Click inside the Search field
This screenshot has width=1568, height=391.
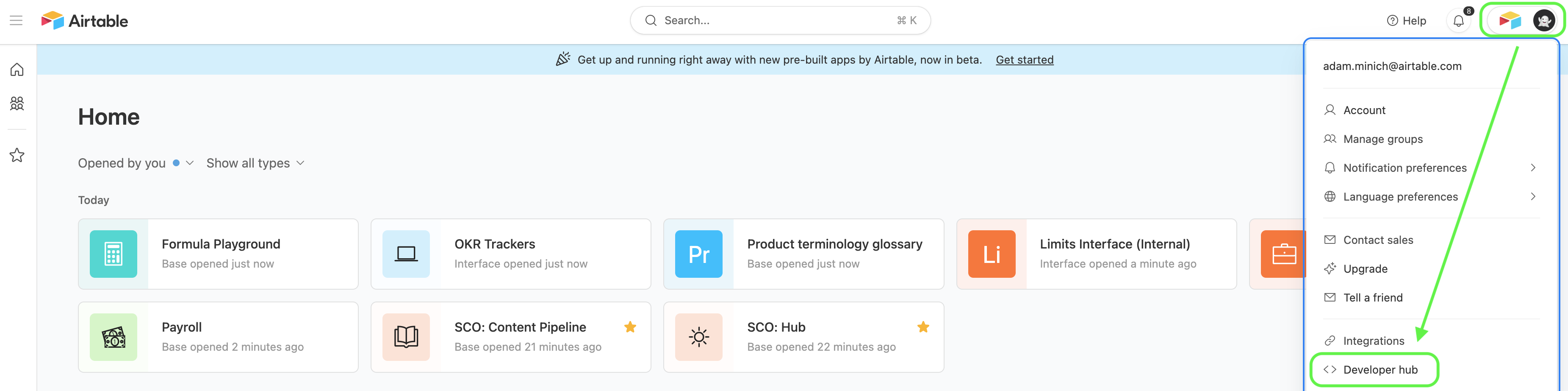coord(780,20)
